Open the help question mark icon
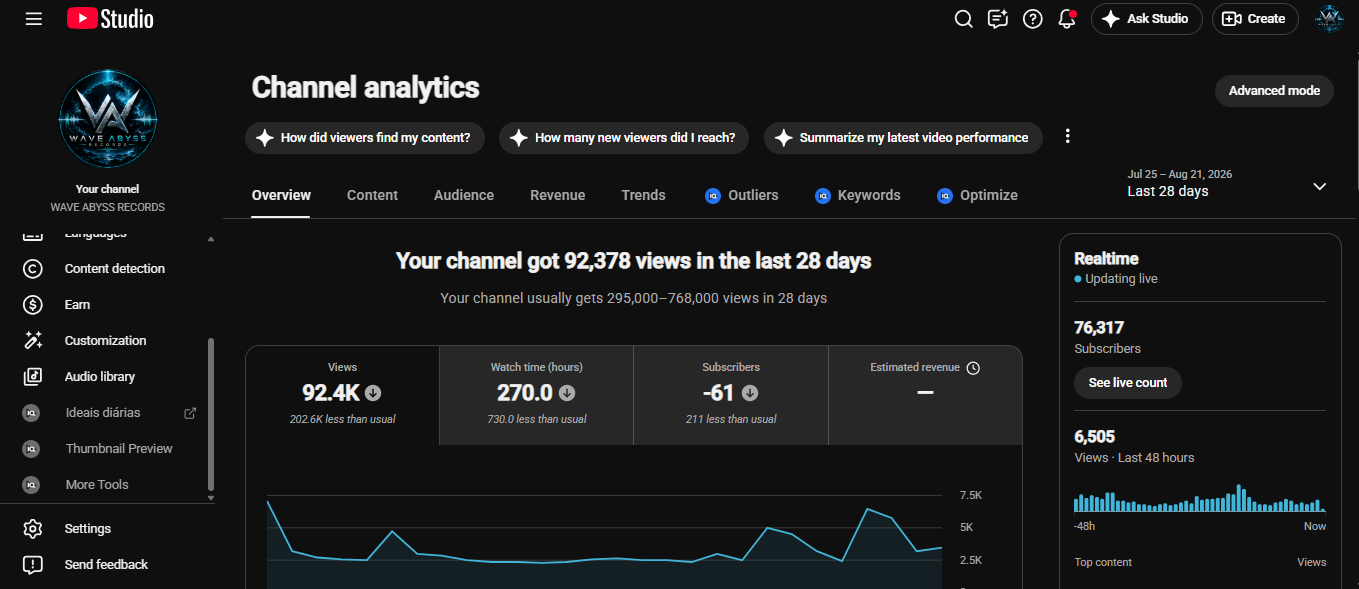The height and width of the screenshot is (589, 1359). 1032,19
